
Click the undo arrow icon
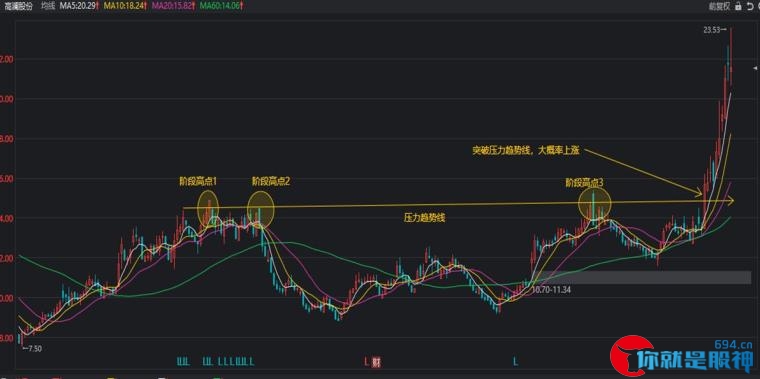click(x=750, y=7)
